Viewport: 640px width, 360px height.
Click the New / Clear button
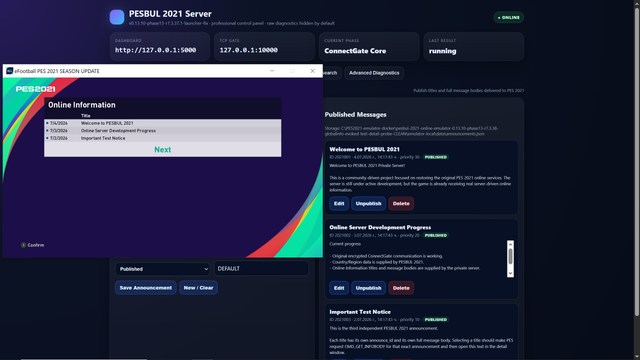(x=198, y=288)
